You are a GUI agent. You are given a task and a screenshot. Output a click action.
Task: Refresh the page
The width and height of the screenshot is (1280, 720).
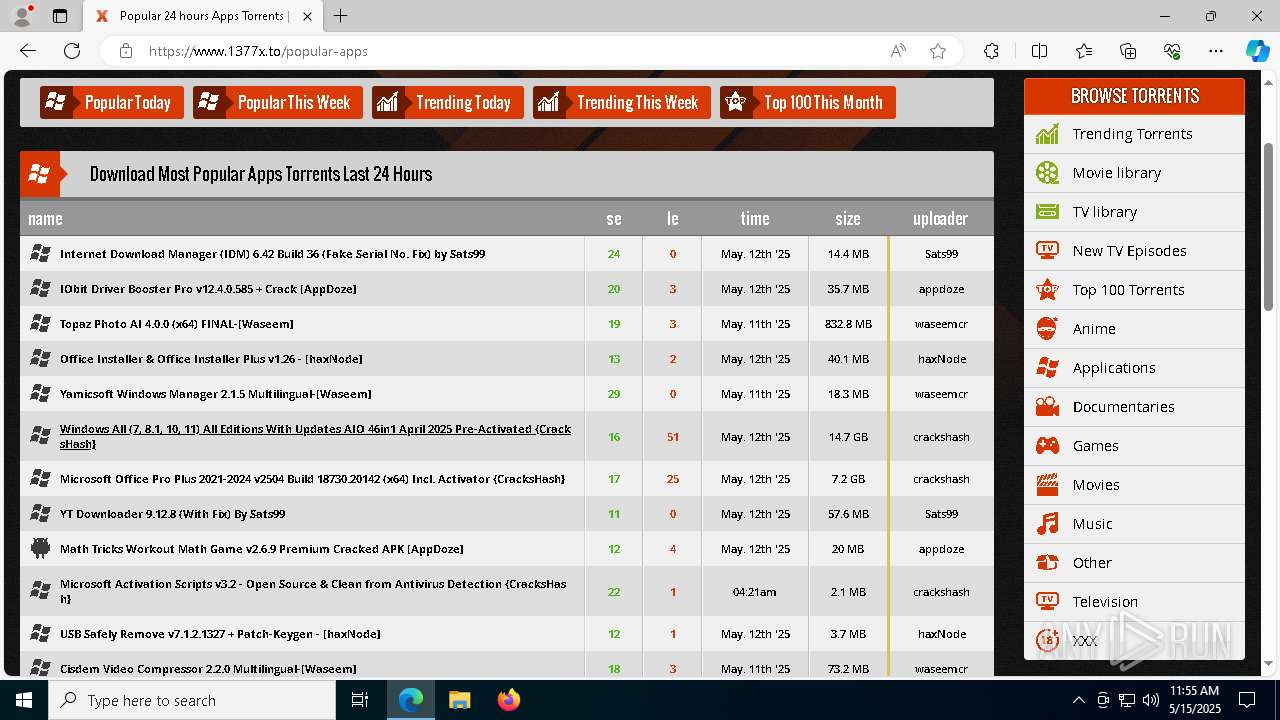click(72, 51)
